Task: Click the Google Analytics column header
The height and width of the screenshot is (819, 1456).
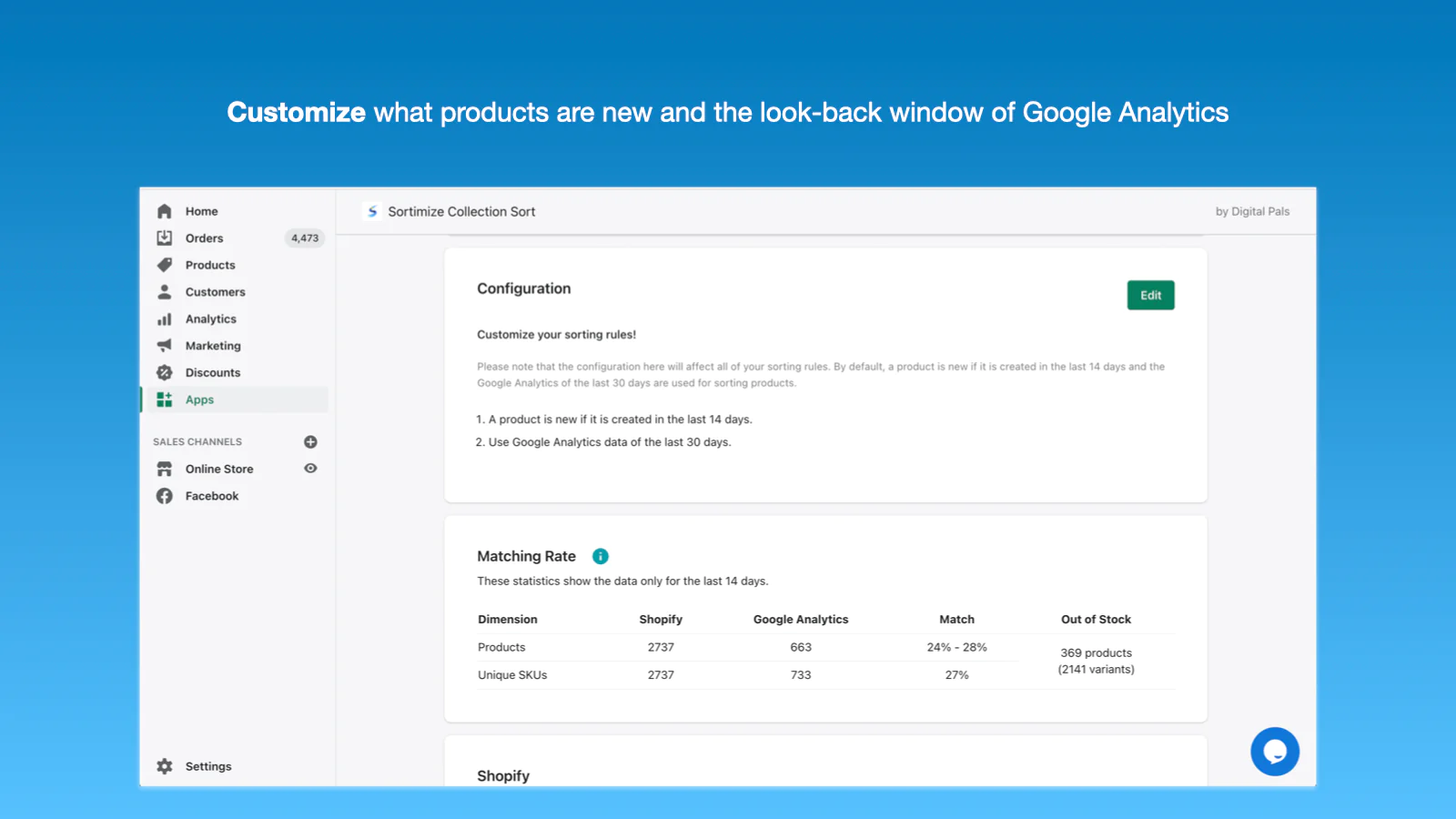Action: click(x=801, y=619)
